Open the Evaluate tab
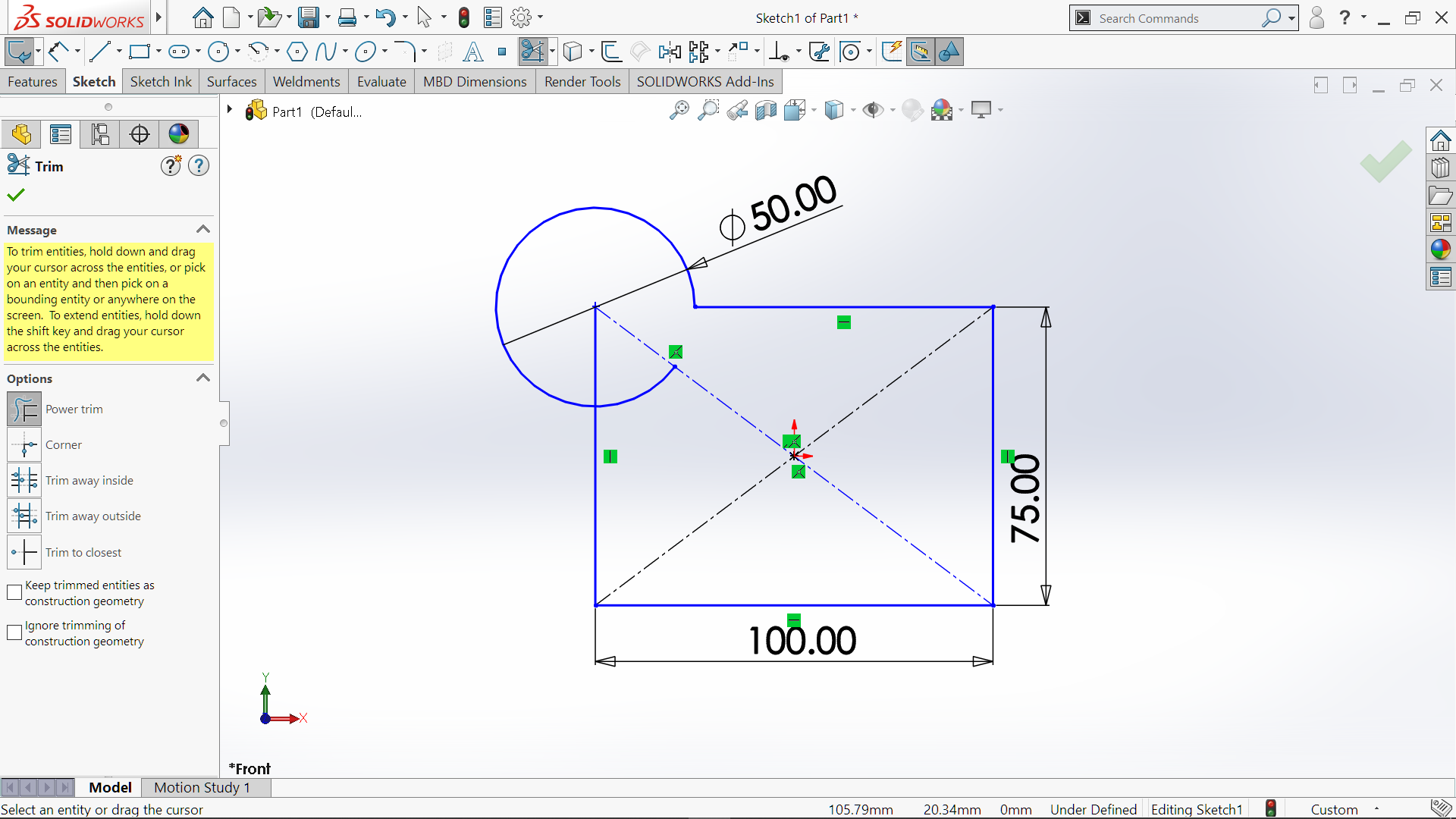Image resolution: width=1456 pixels, height=819 pixels. (381, 82)
